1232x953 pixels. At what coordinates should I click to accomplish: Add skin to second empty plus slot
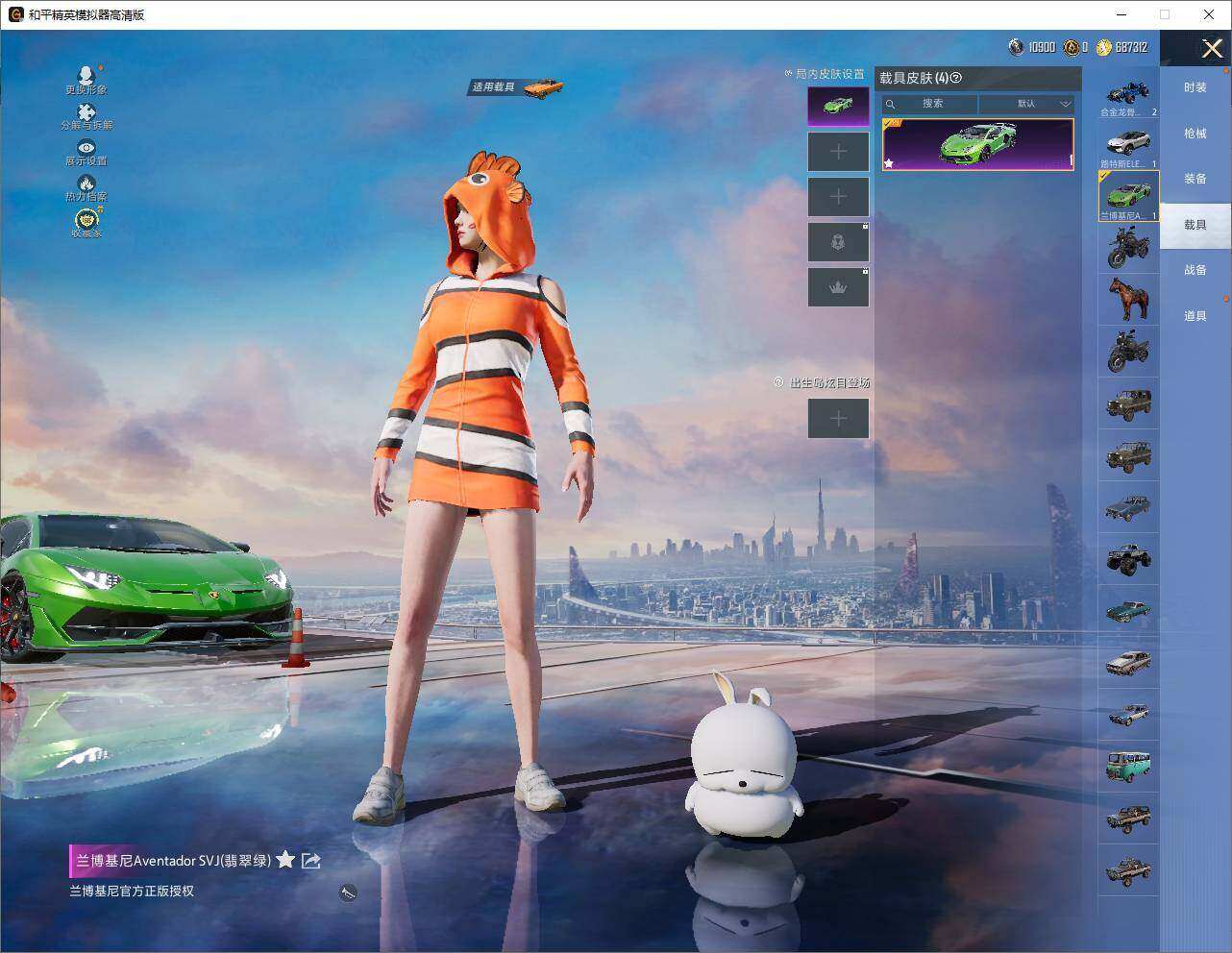pos(838,197)
